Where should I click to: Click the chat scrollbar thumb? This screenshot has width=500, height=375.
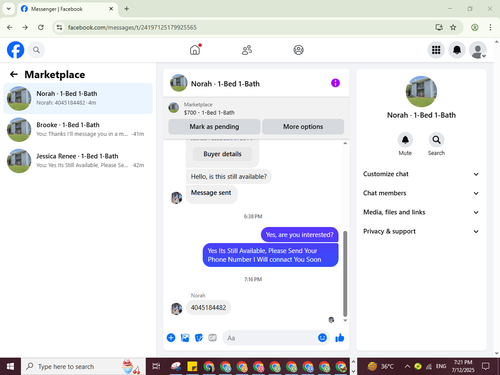pos(345,273)
